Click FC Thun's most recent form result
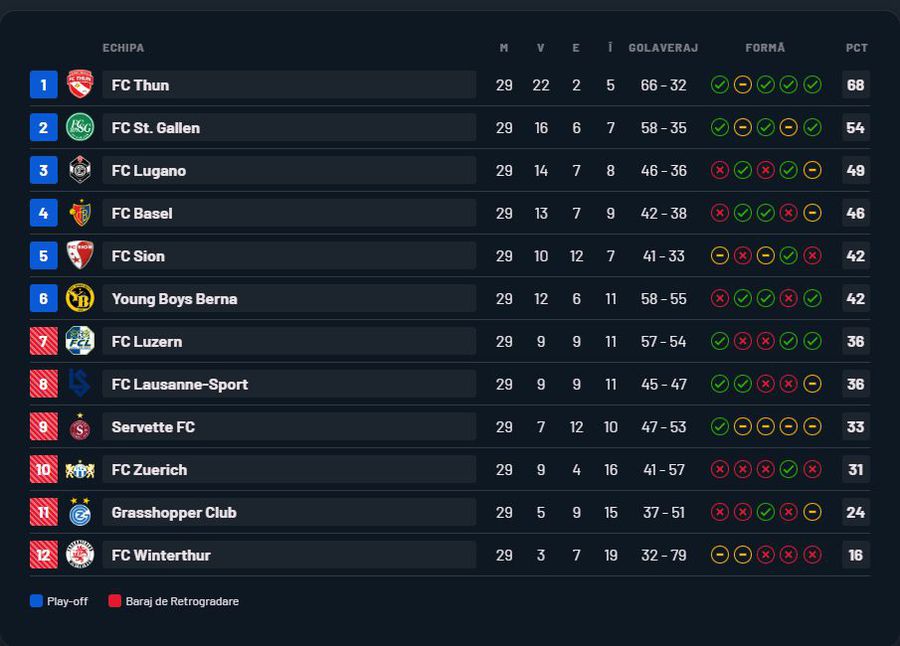 coord(812,85)
